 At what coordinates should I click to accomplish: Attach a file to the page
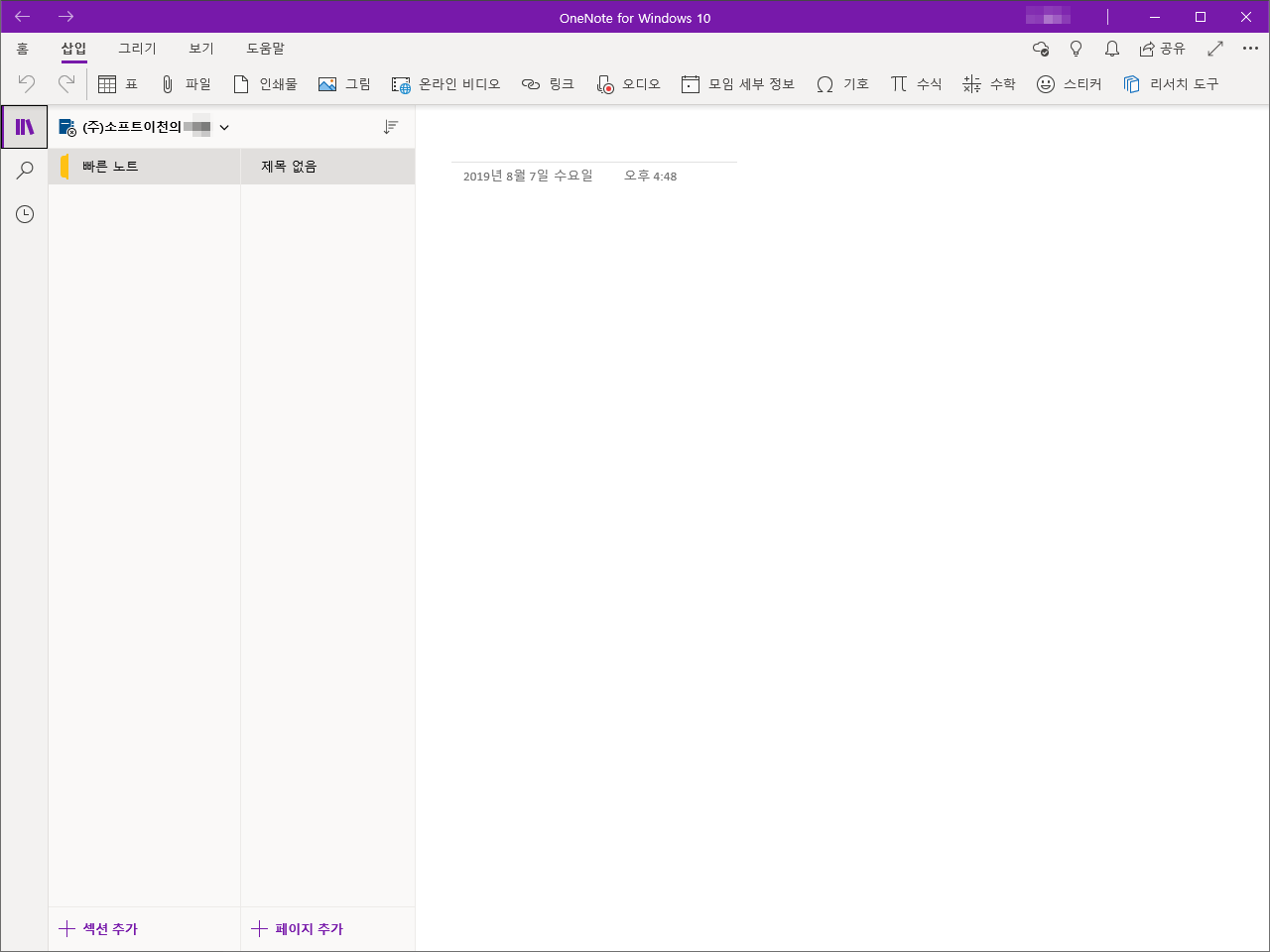pos(186,83)
